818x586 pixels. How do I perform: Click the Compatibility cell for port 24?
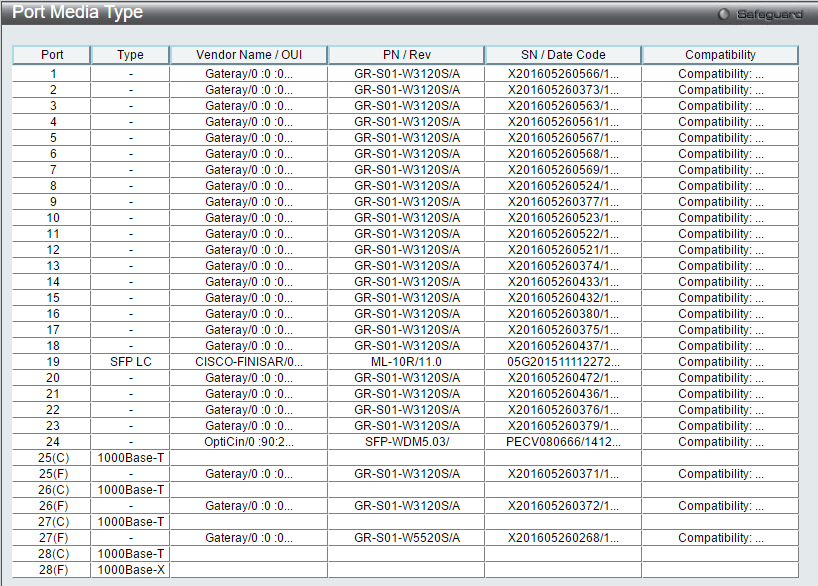point(720,442)
